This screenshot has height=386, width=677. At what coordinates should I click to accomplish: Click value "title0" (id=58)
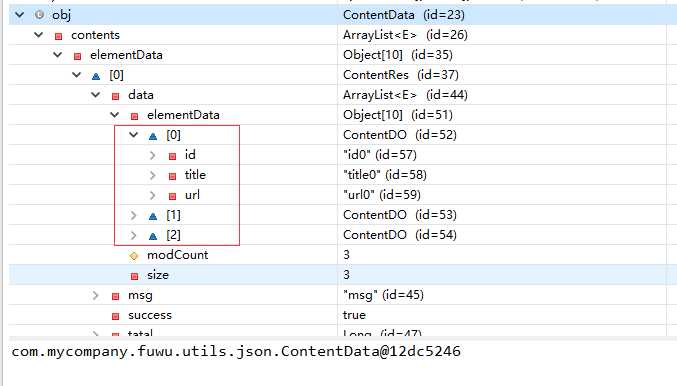(x=385, y=175)
